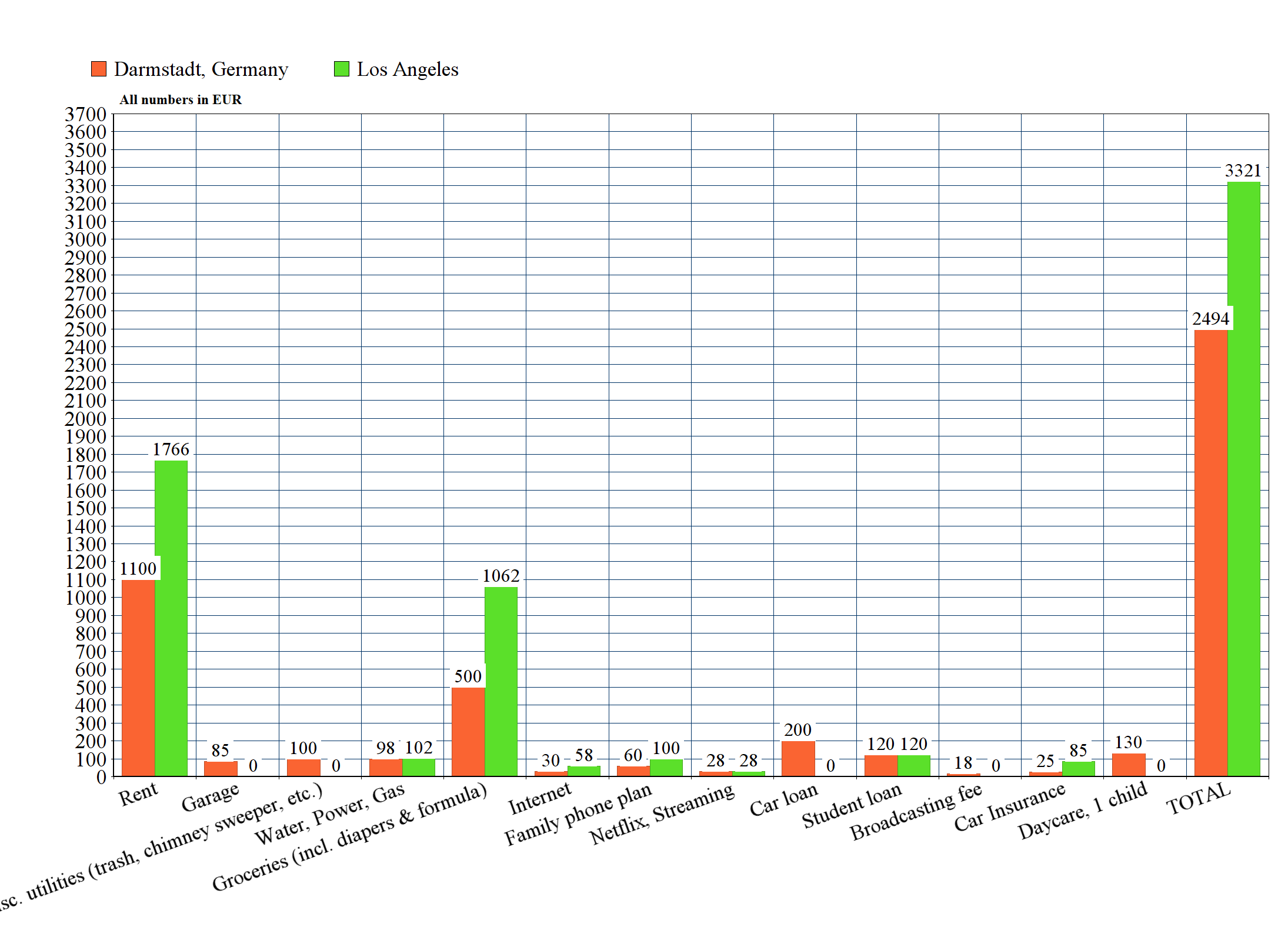This screenshot has width=1288, height=947.
Task: Click the TOTAL axis category label
Action: pyautogui.click(x=1198, y=798)
